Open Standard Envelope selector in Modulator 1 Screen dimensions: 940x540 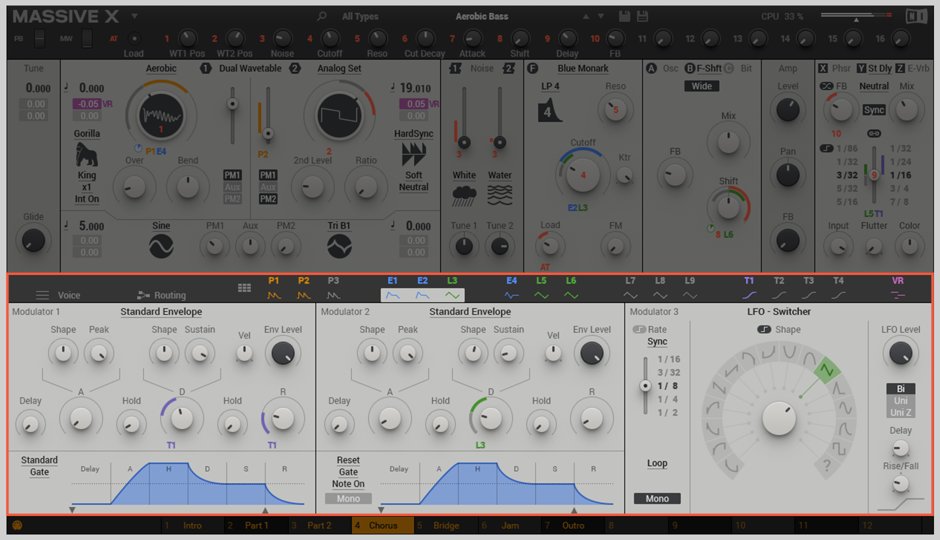pyautogui.click(x=160, y=312)
